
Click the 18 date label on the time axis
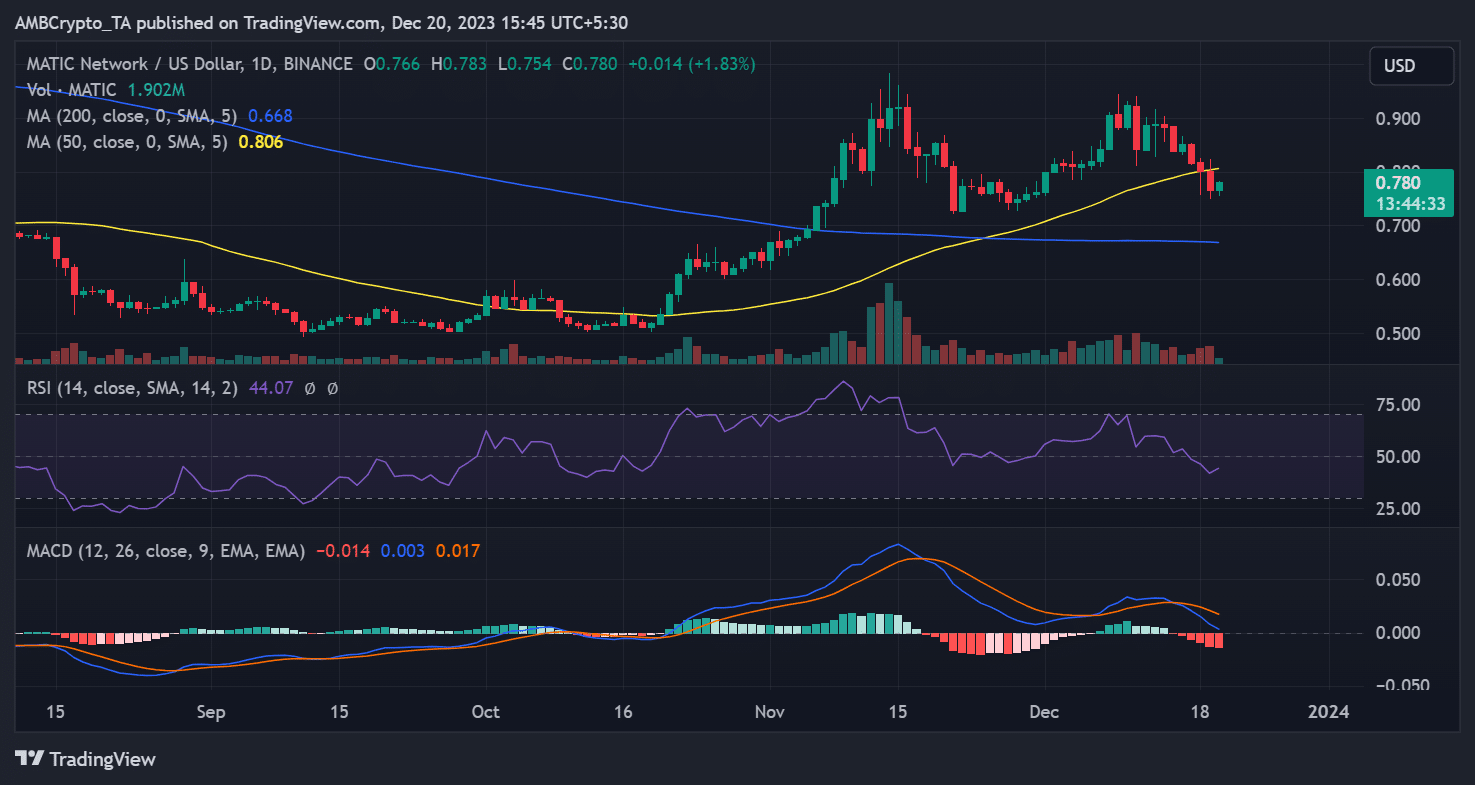point(1201,713)
